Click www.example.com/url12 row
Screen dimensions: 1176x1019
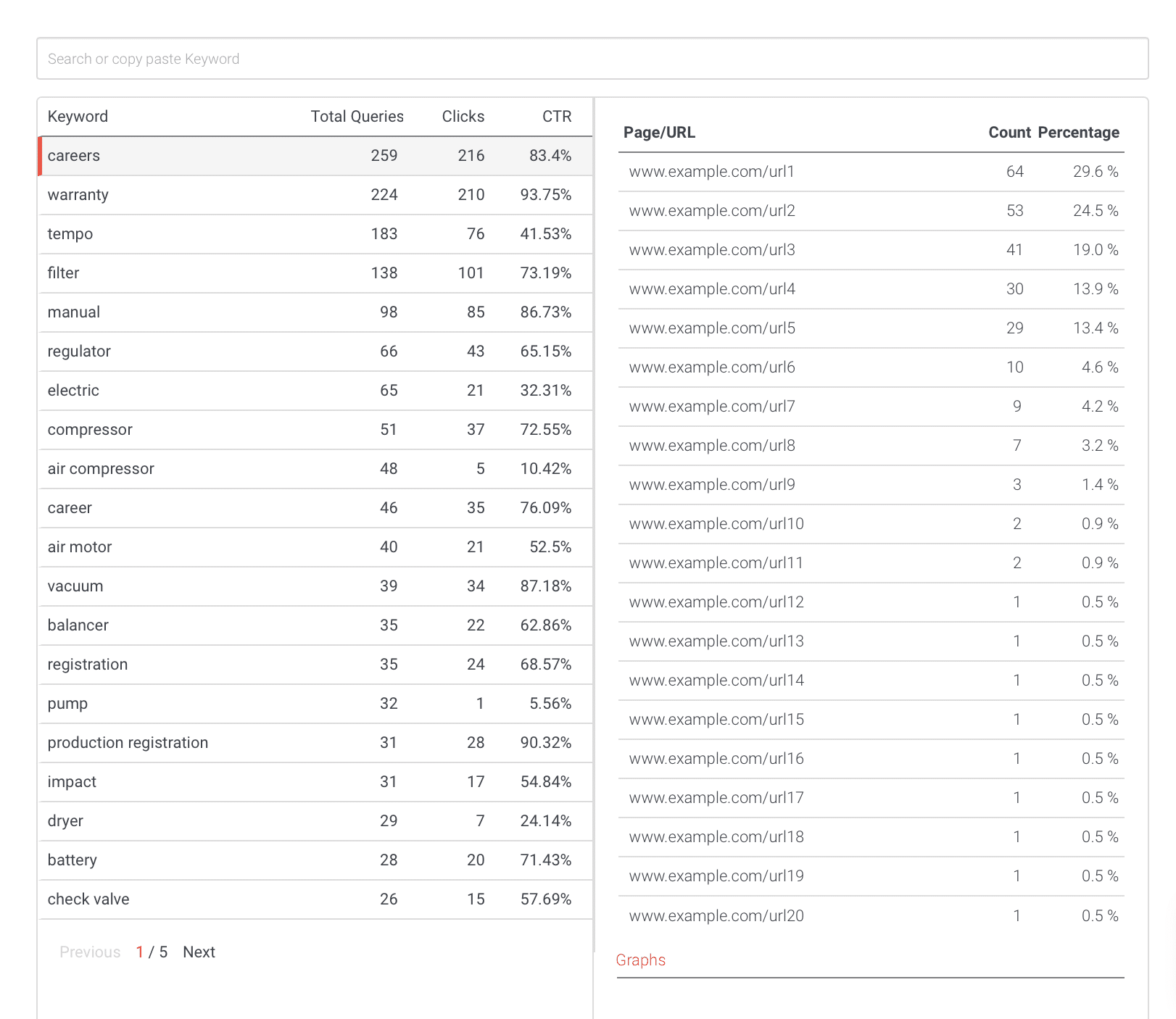(x=871, y=602)
